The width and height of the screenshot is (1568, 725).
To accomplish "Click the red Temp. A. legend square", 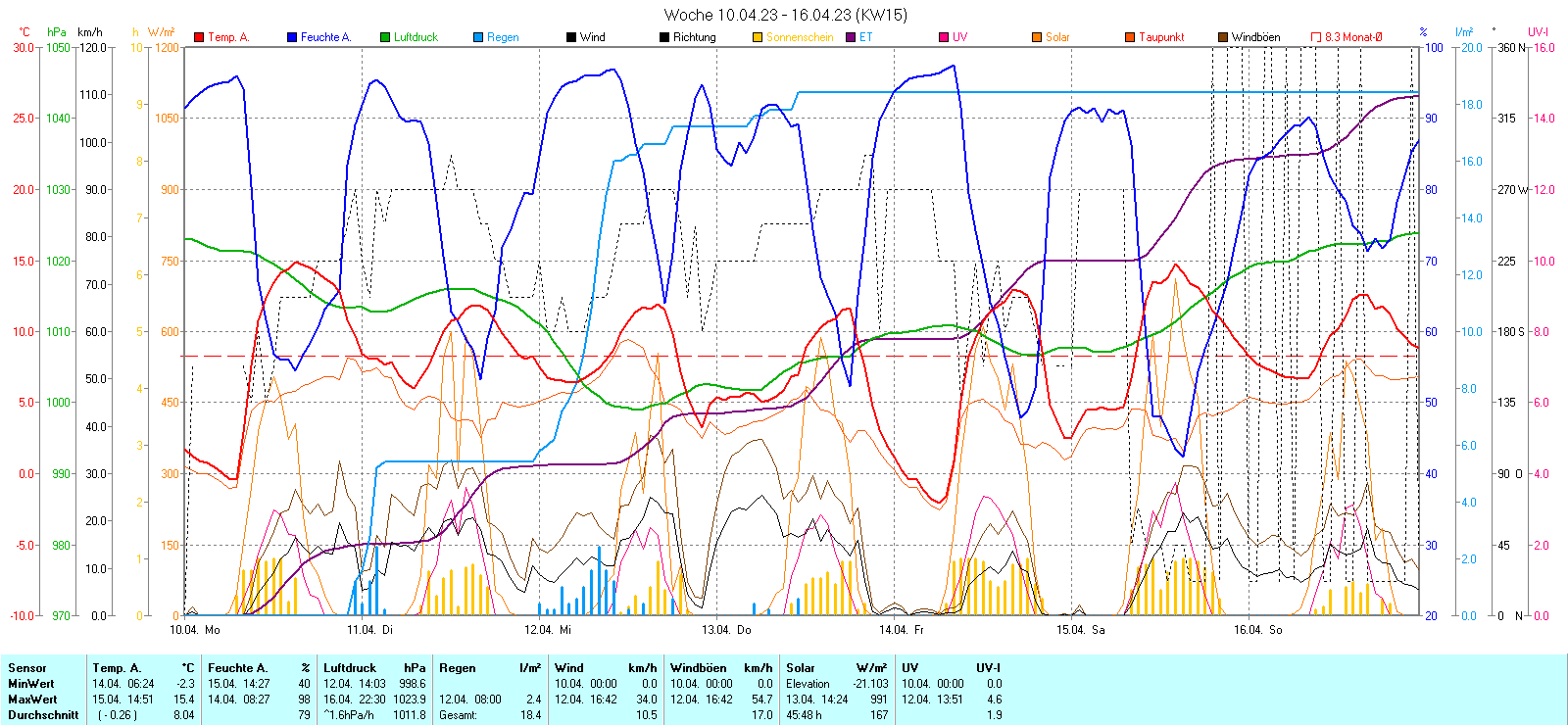I will 199,37.
